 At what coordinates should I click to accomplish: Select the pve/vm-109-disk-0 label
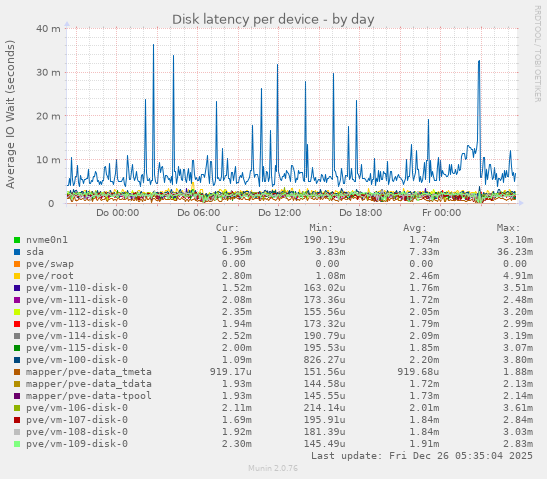point(77,444)
